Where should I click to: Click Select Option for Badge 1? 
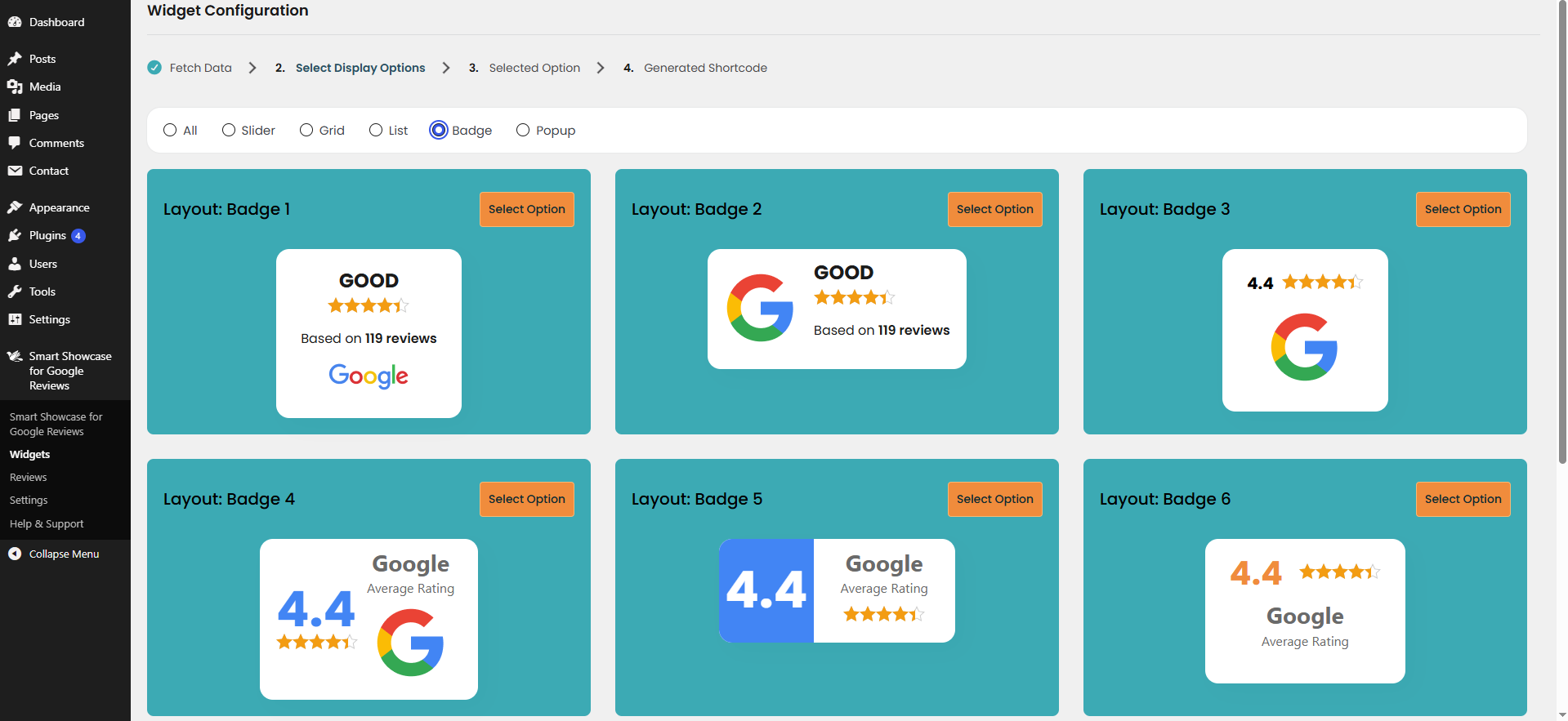[527, 209]
